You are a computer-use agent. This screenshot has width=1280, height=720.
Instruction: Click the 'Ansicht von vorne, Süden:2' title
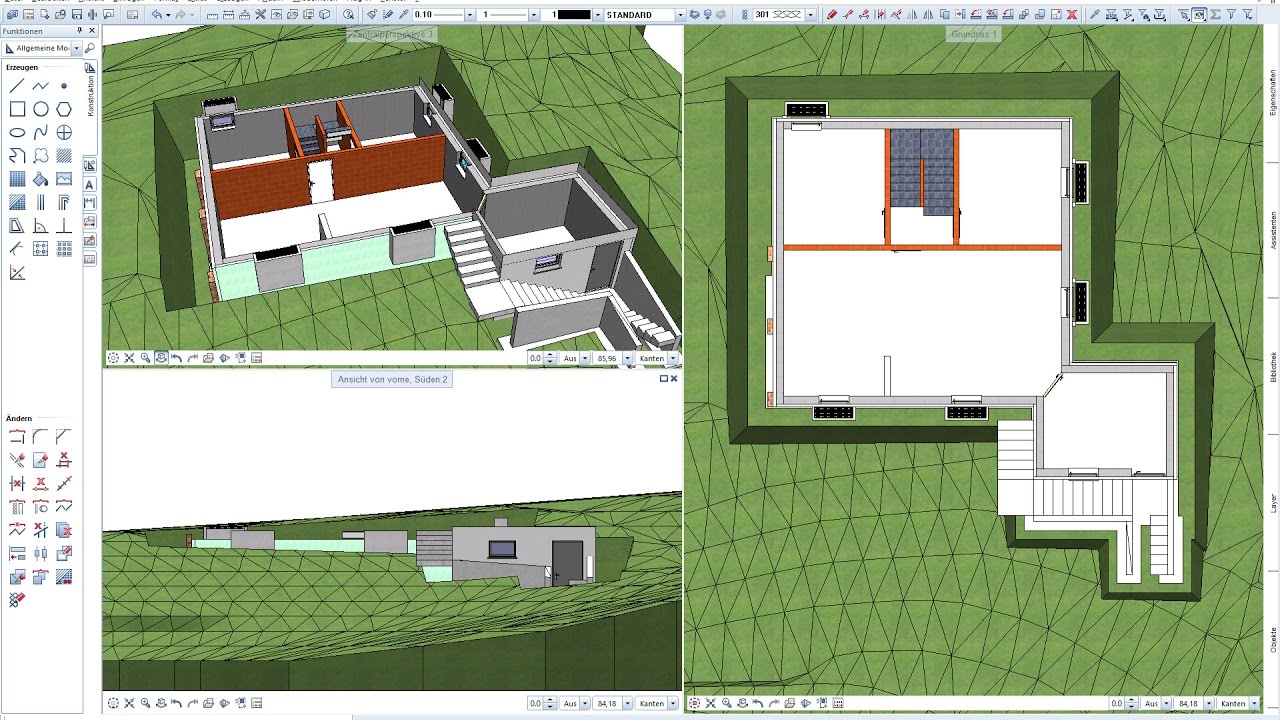coord(393,379)
